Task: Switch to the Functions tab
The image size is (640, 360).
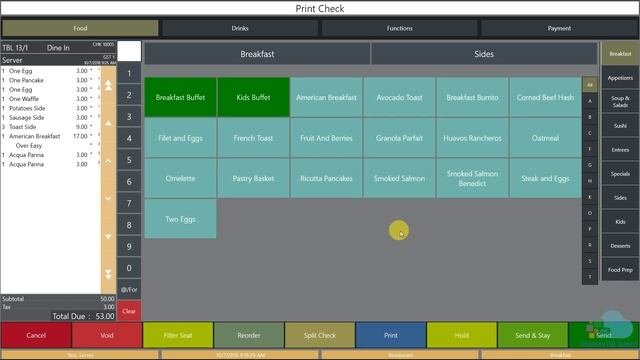Action: click(399, 28)
